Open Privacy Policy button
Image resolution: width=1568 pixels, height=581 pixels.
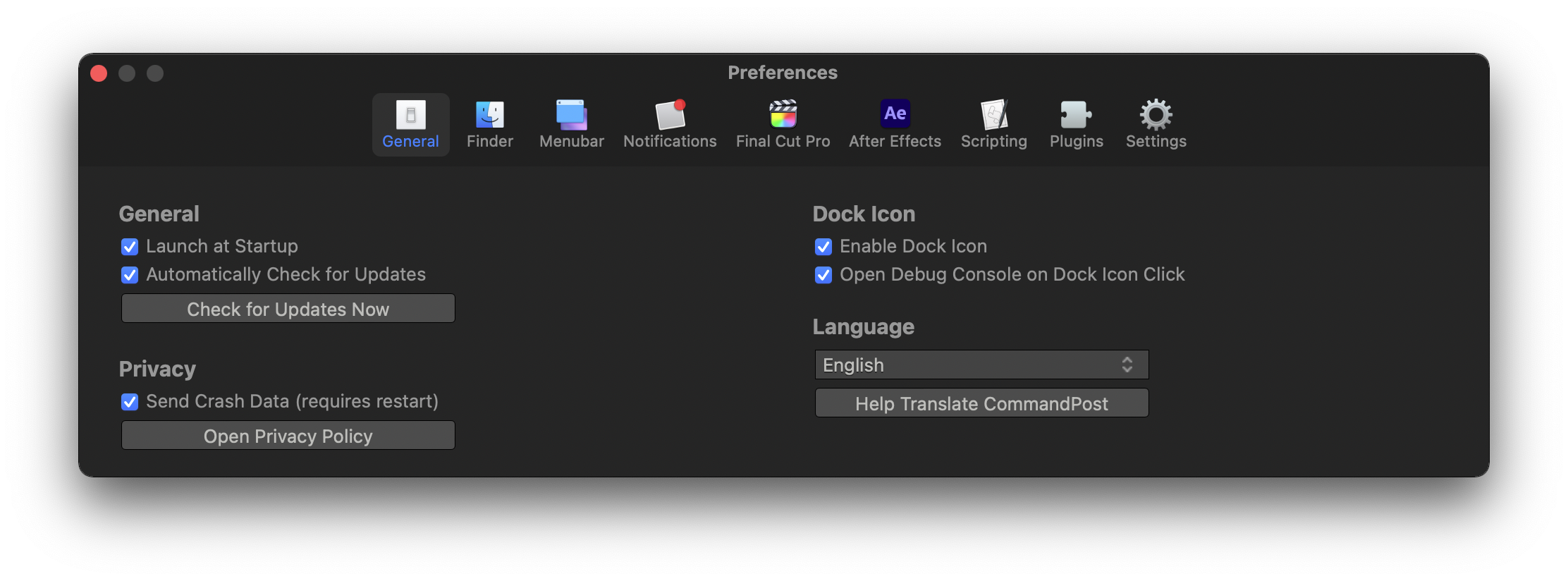pyautogui.click(x=288, y=436)
